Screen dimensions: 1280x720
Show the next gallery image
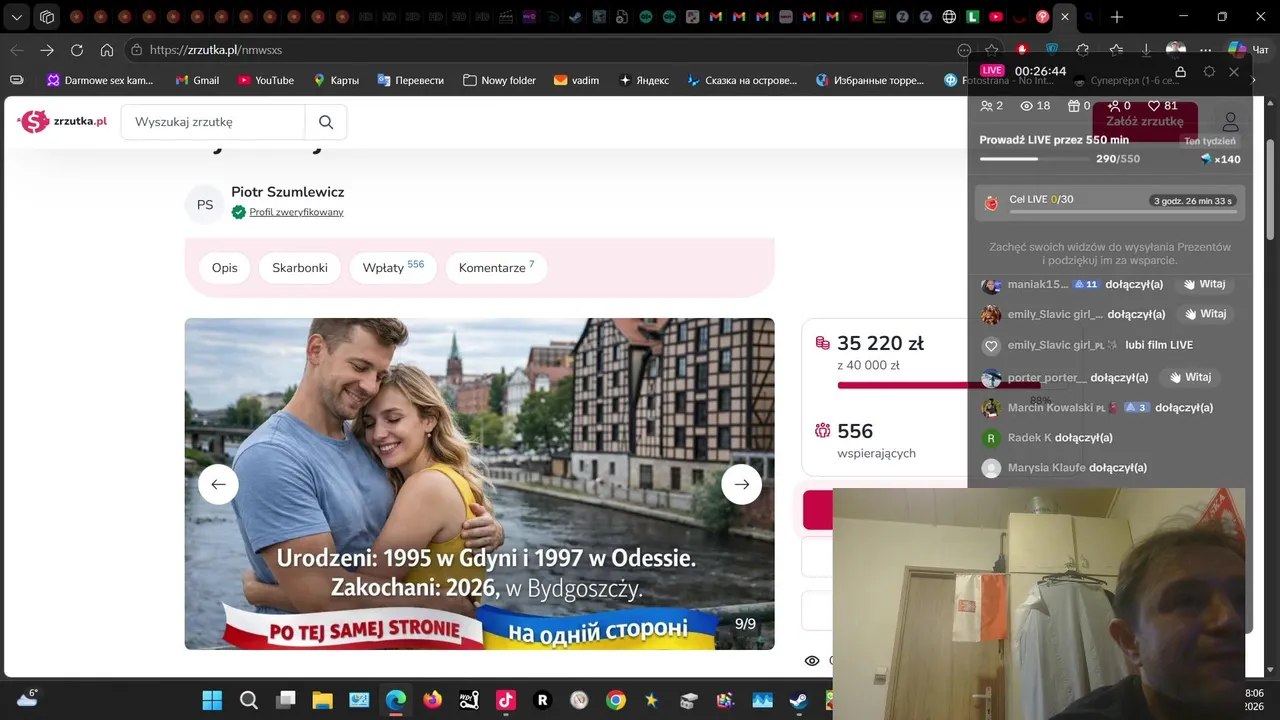coord(741,484)
